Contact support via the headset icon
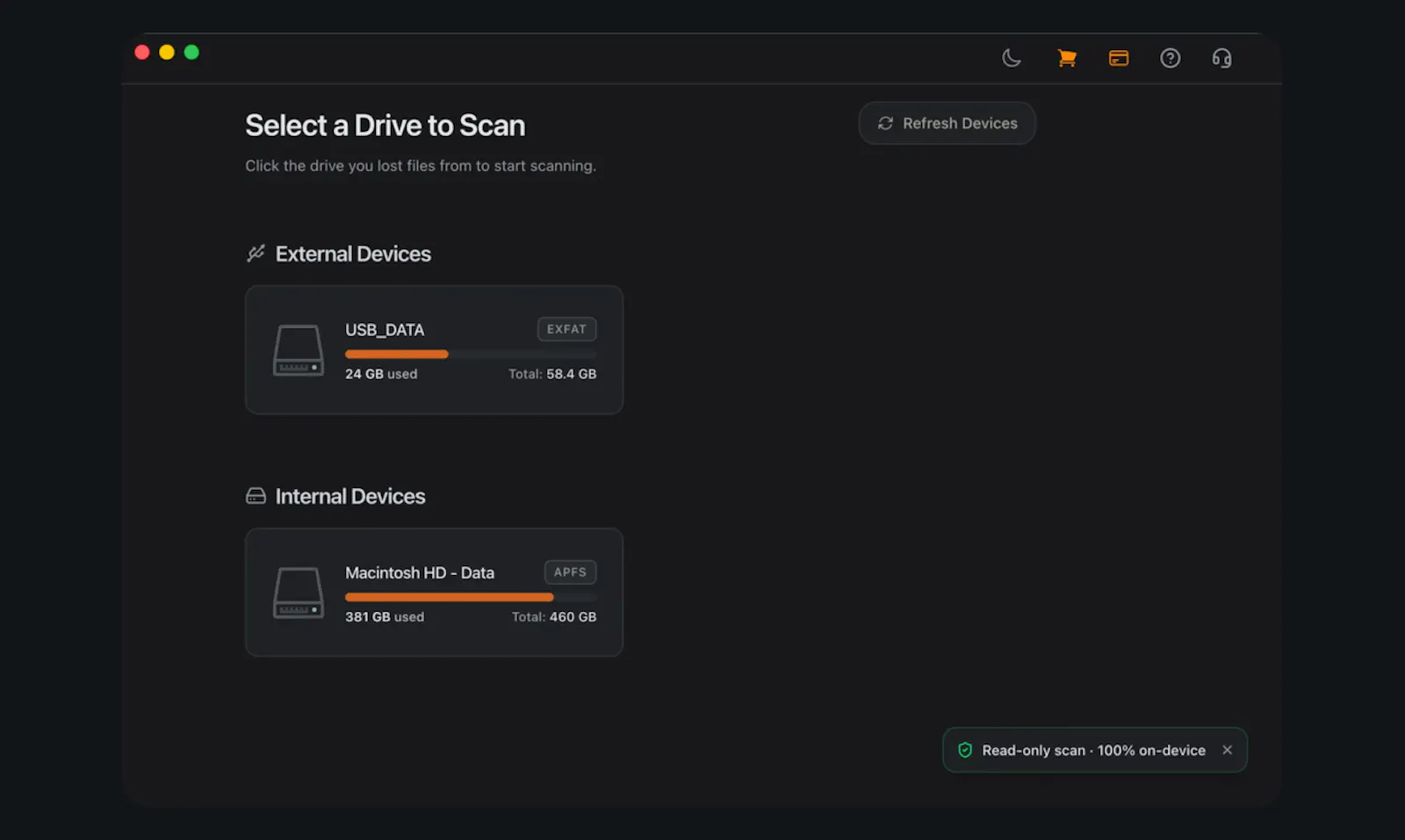Image resolution: width=1405 pixels, height=840 pixels. tap(1221, 58)
